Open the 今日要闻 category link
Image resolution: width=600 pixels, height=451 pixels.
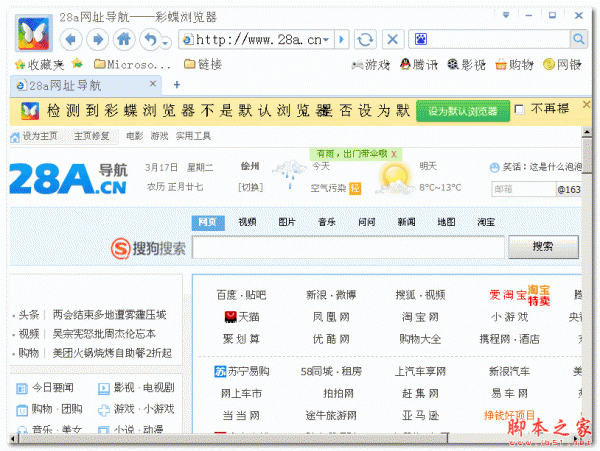[x=45, y=388]
